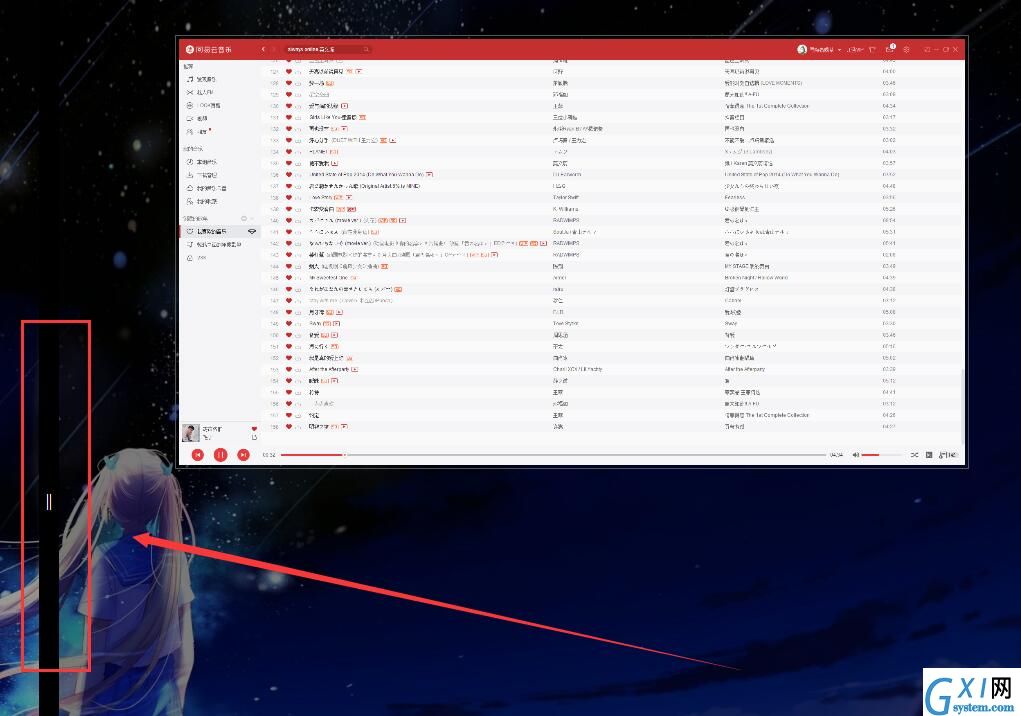
Task: Expand the user account dropdown arrow
Action: tap(839, 49)
